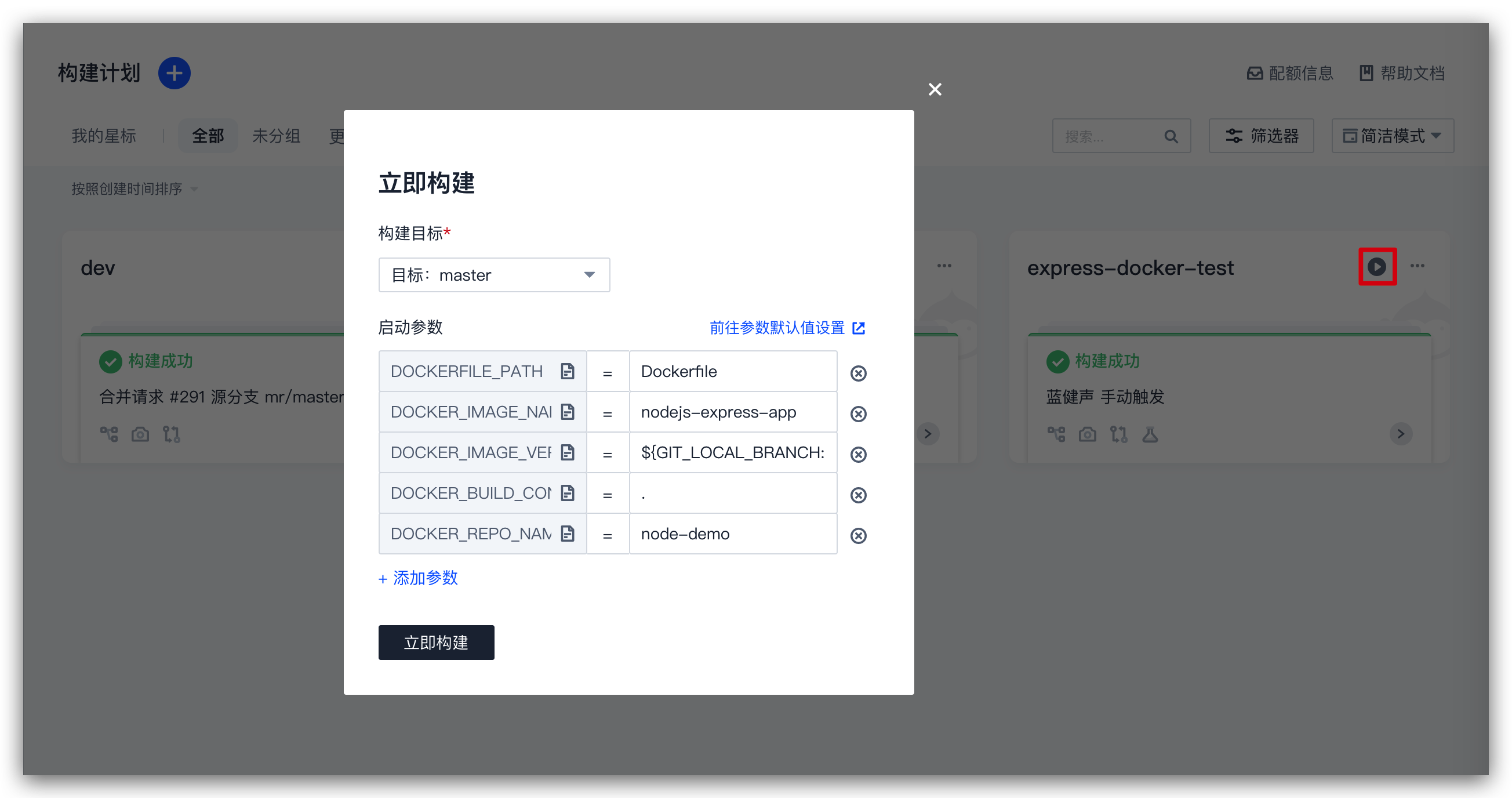The image size is (1512, 798).
Task: Click snapshot camera icon on dev card
Action: pyautogui.click(x=140, y=434)
